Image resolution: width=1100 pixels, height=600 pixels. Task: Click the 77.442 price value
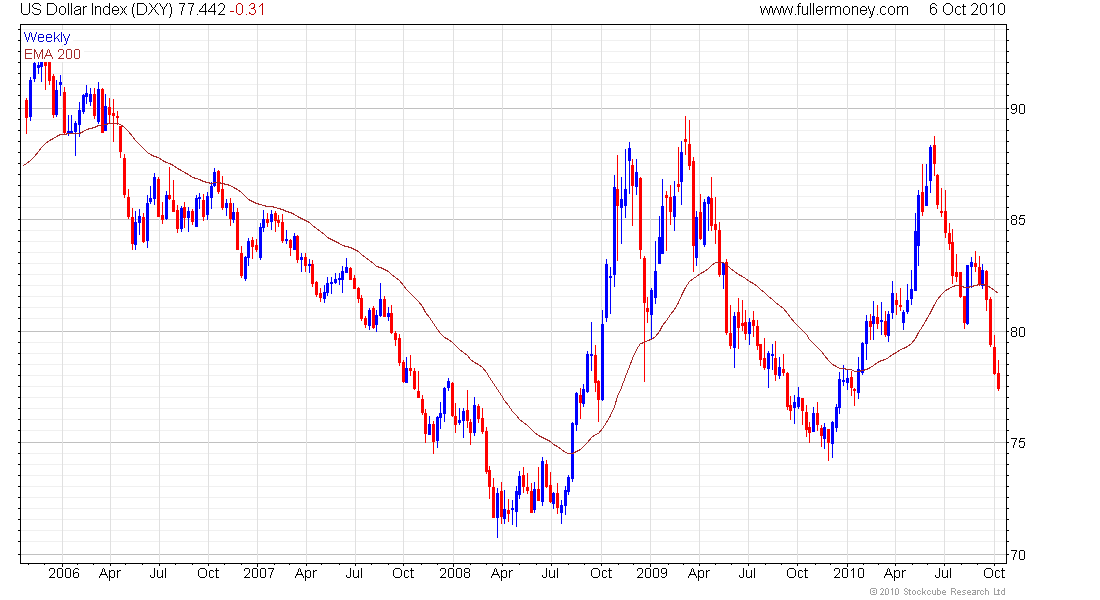point(201,10)
